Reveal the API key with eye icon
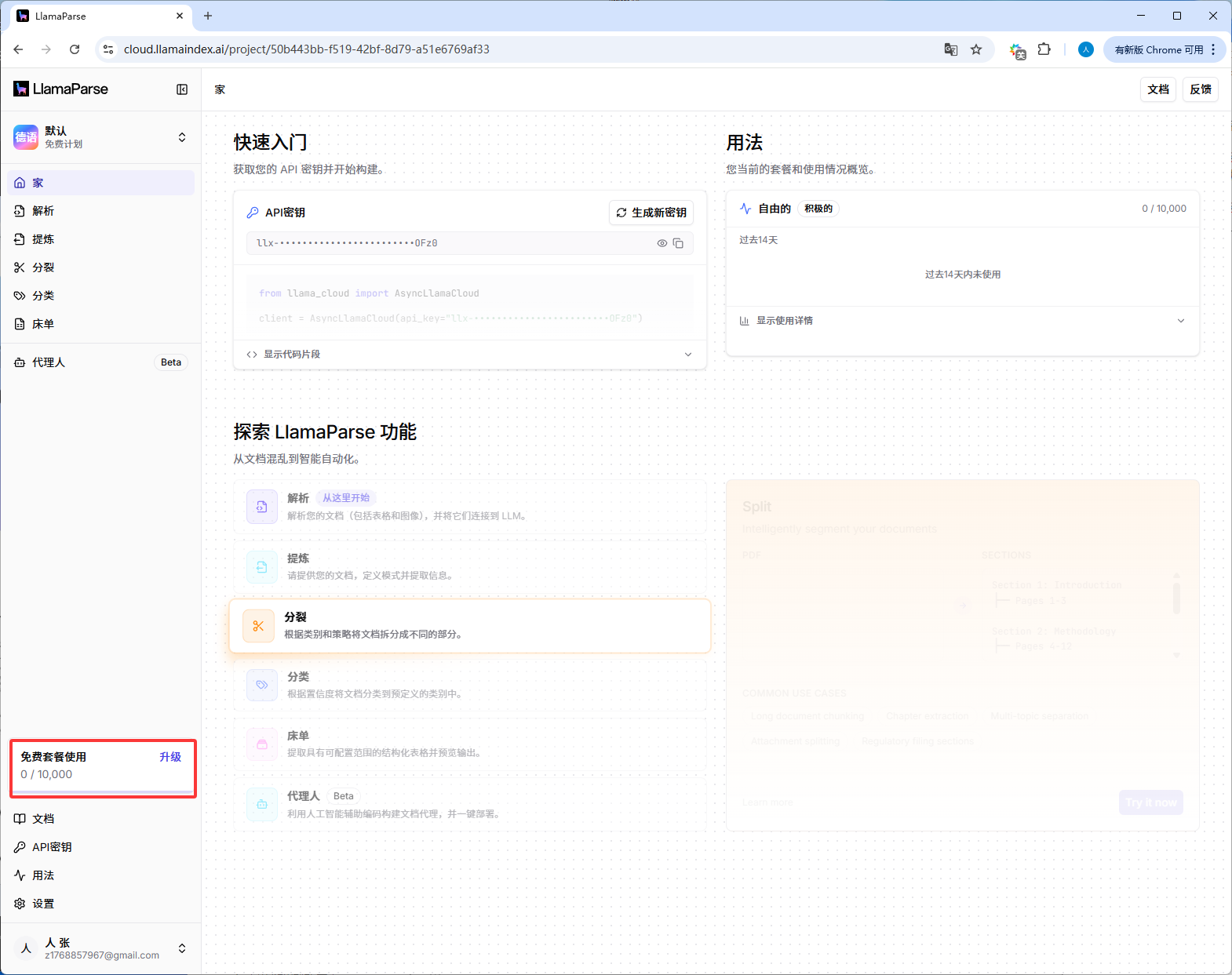Viewport: 1232px width, 975px height. click(662, 243)
